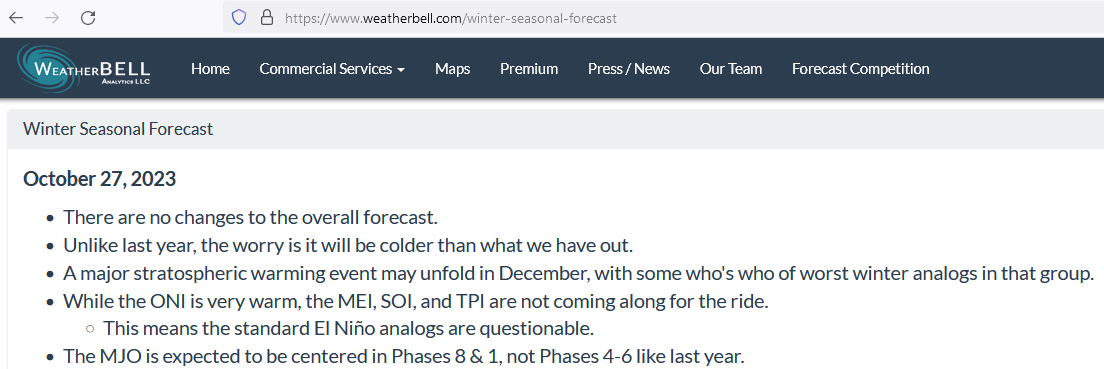Viewport: 1104px width, 369px height.
Task: Open the tracking protection shield icon
Action: point(239,18)
